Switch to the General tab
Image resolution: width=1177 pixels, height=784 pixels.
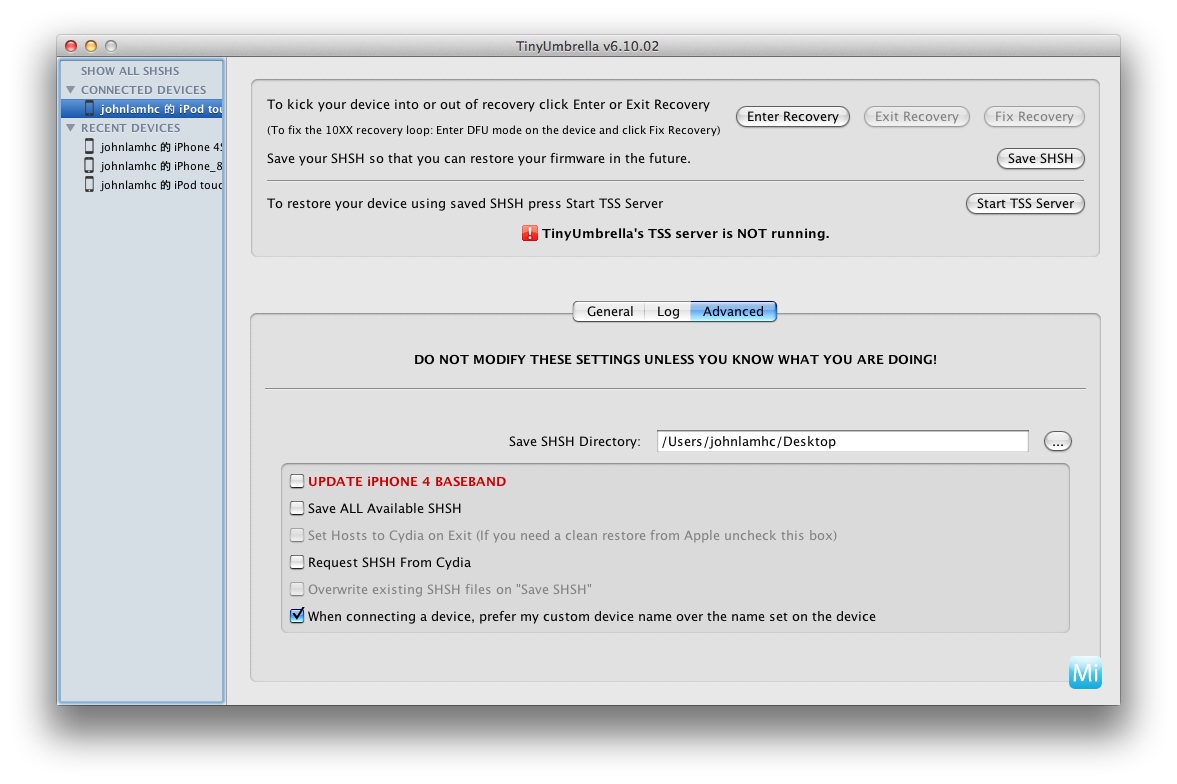click(610, 312)
